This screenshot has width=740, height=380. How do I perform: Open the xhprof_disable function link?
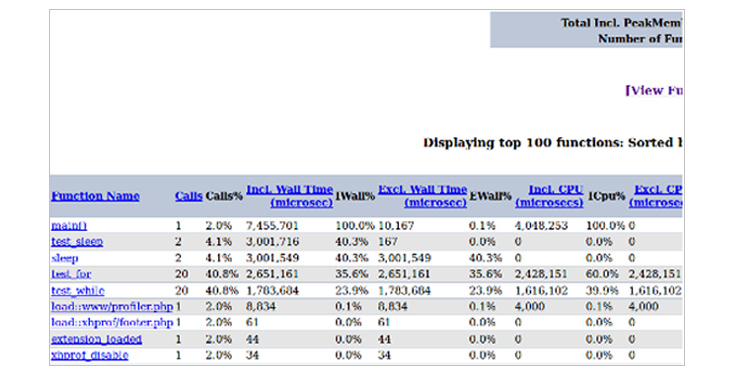90,355
